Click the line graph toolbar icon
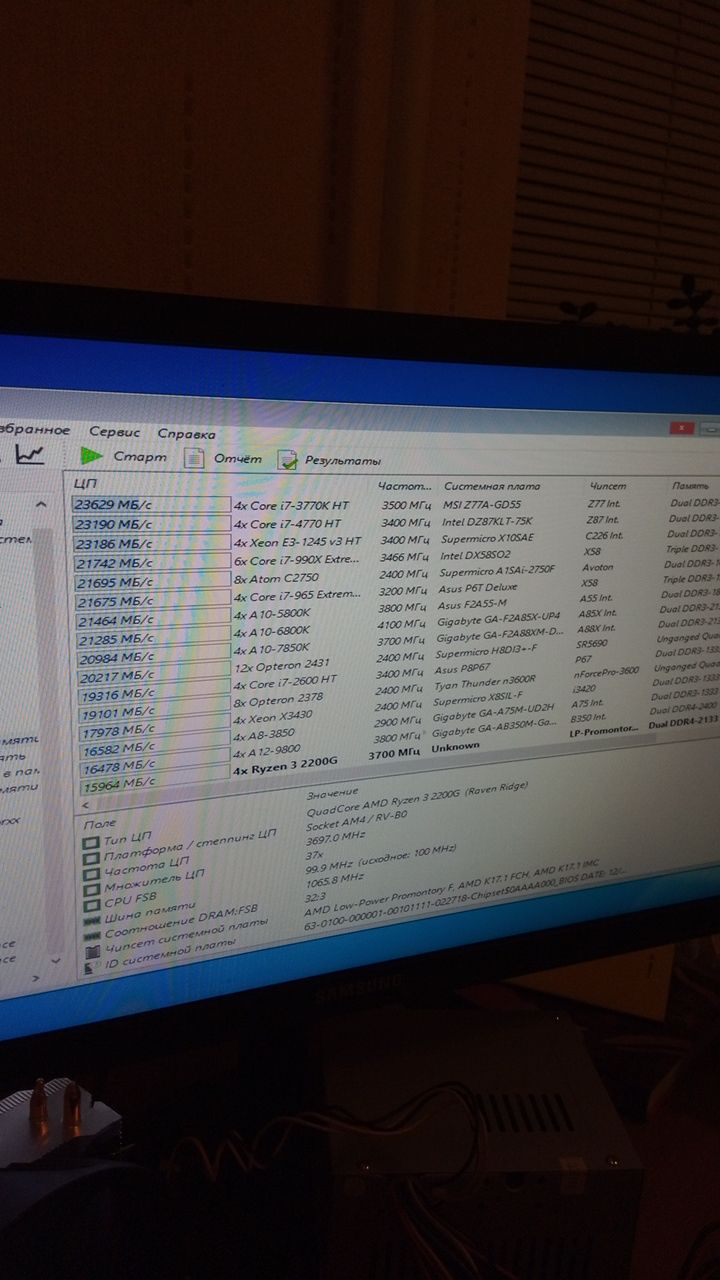 [x=30, y=455]
